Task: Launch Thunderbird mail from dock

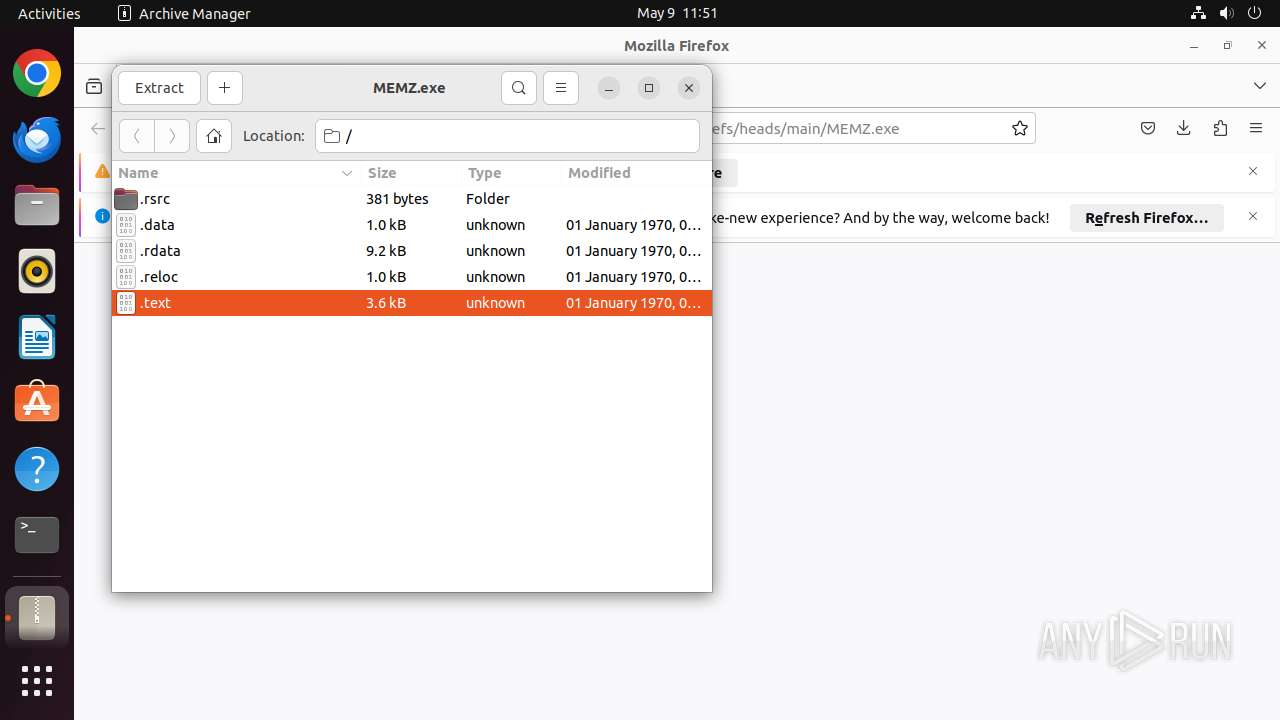Action: [x=37, y=139]
